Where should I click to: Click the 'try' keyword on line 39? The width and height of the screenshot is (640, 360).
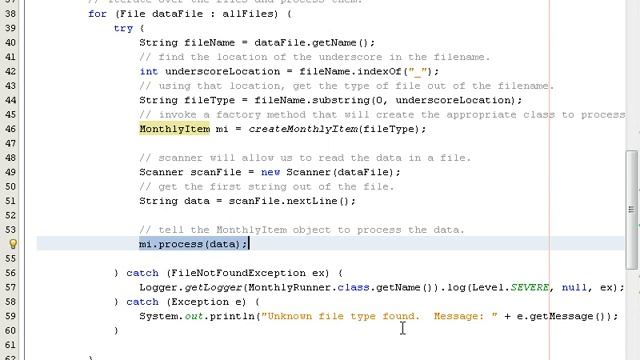tap(123, 29)
